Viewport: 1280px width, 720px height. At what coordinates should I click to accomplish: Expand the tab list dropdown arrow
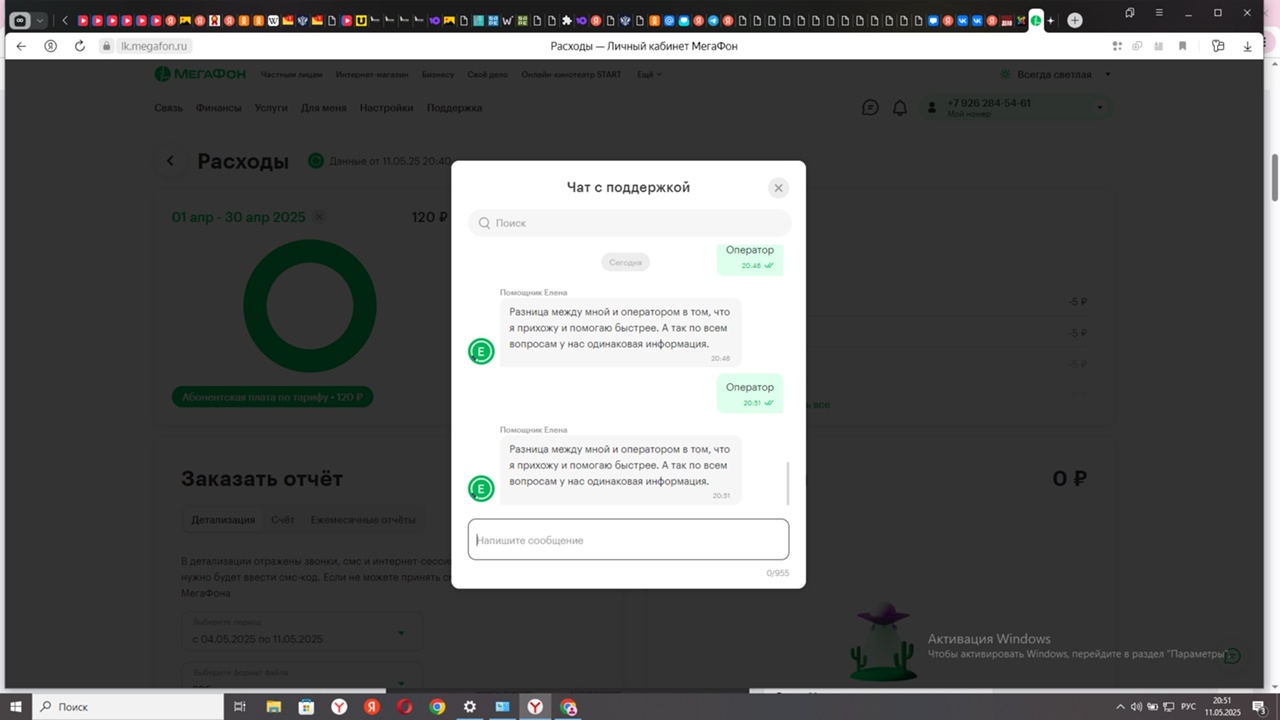(x=40, y=20)
